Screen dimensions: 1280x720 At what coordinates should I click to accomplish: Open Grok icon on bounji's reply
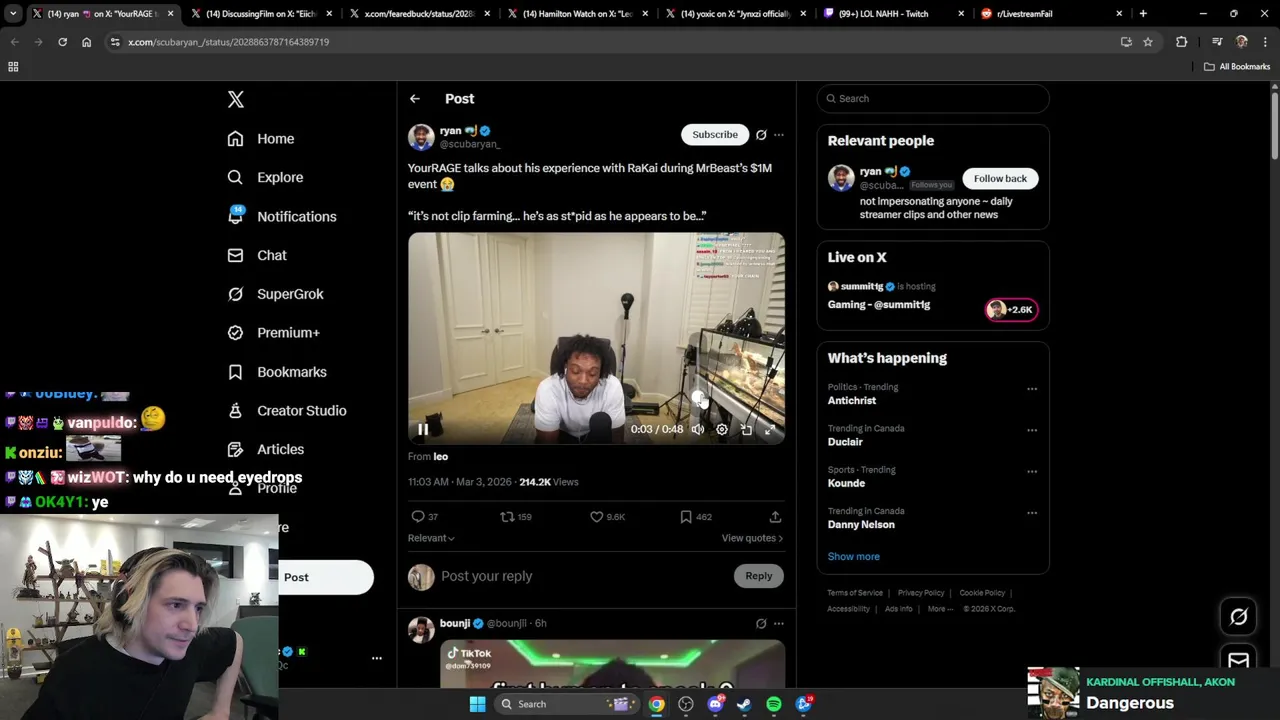click(761, 624)
